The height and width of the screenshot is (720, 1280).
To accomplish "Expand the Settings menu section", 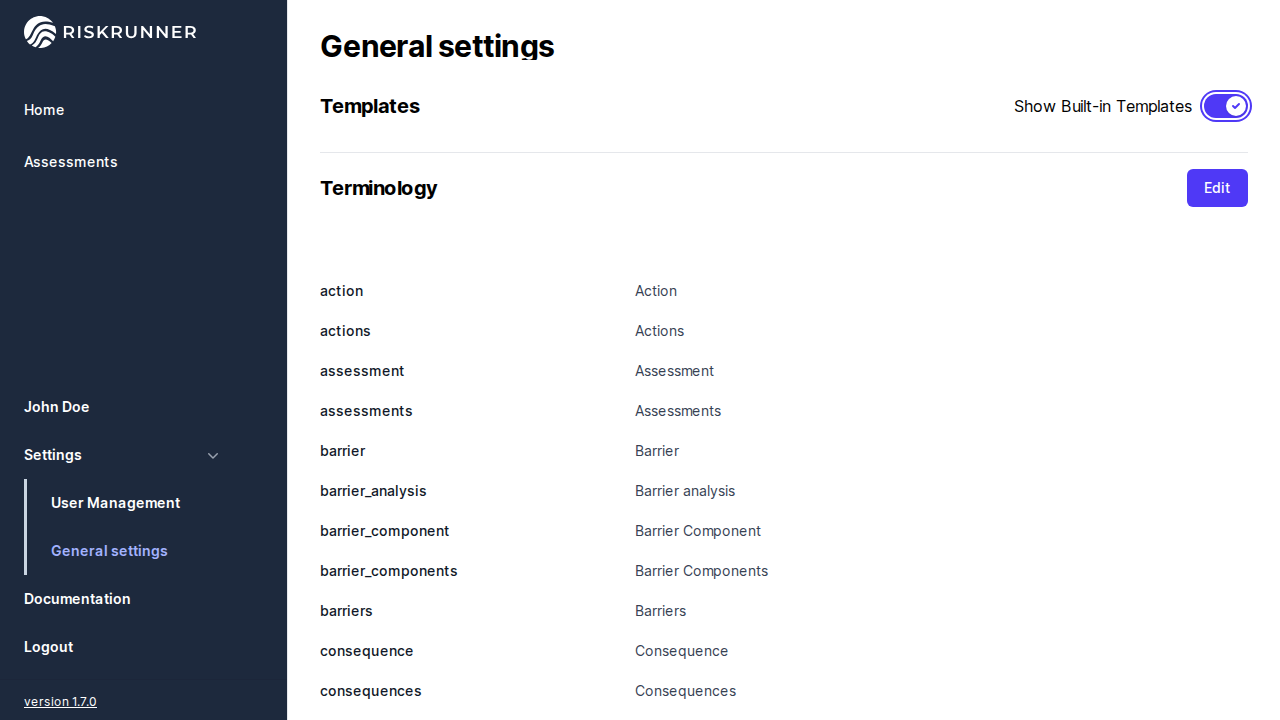I will pyautogui.click(x=53, y=455).
